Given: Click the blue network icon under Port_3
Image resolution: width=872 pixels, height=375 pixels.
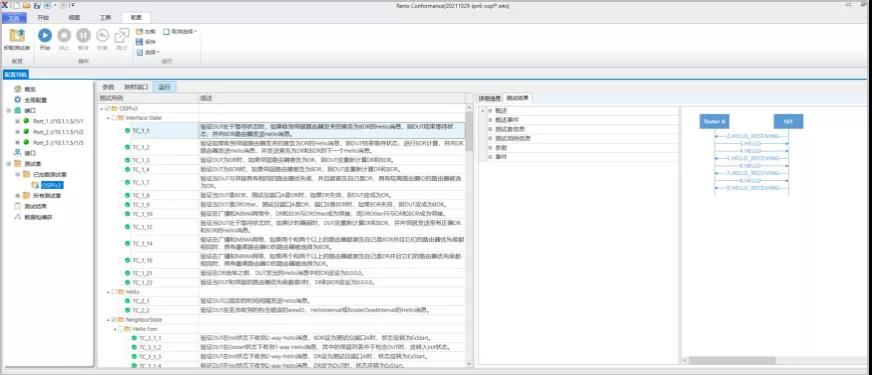Looking at the screenshot, I should (x=17, y=153).
